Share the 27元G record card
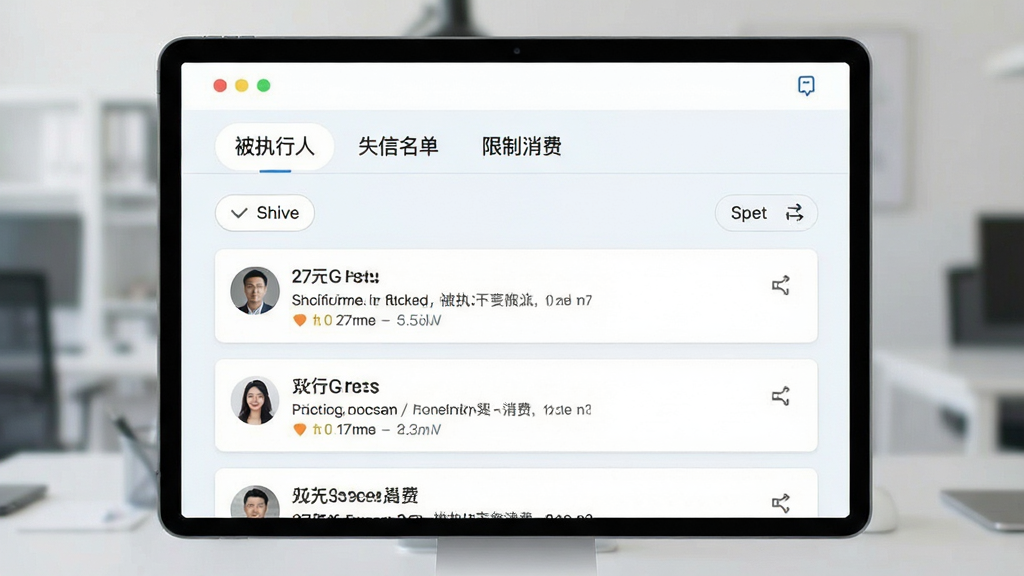This screenshot has height=576, width=1024. click(x=780, y=285)
